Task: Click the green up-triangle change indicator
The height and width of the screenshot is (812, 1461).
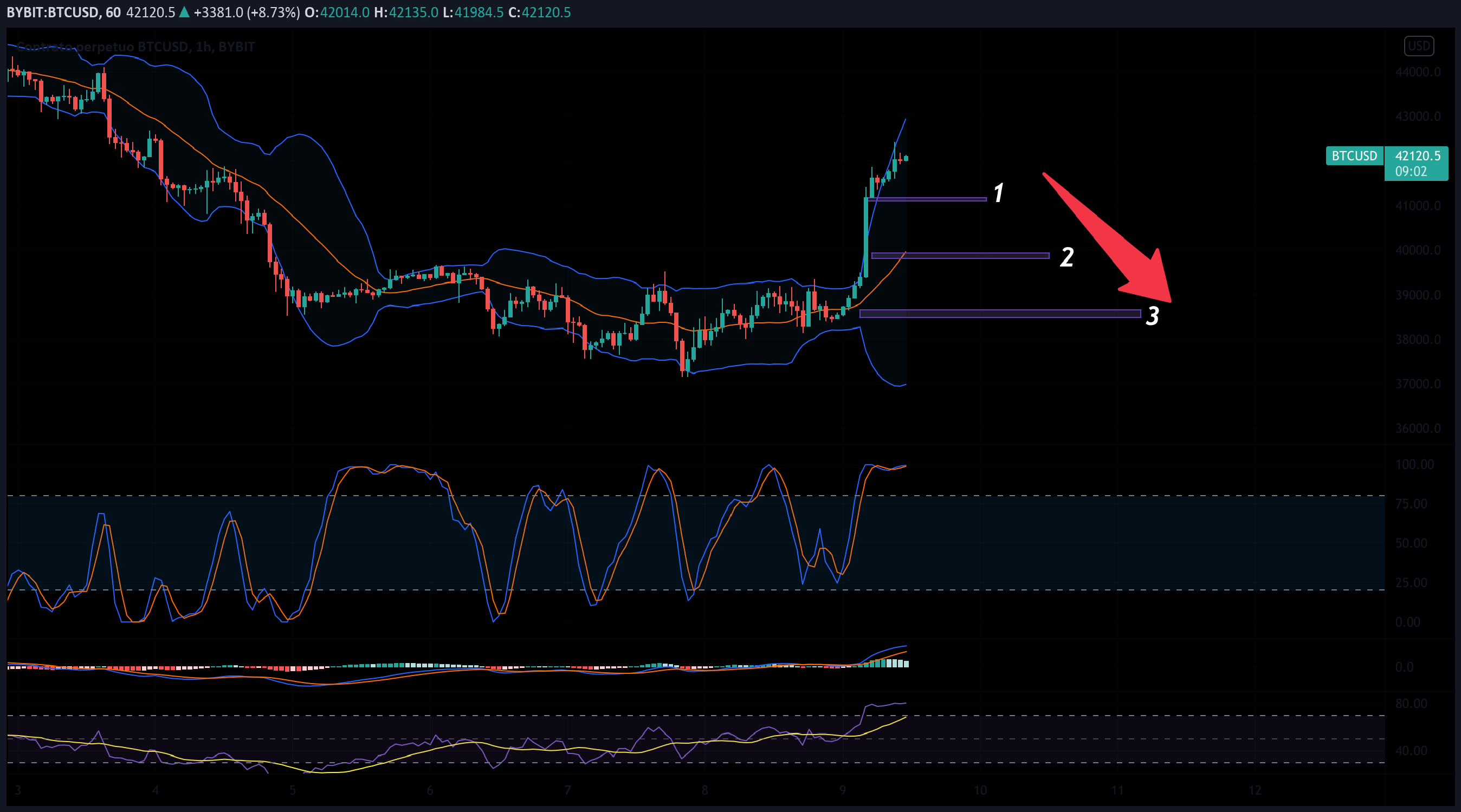Action: [x=184, y=12]
